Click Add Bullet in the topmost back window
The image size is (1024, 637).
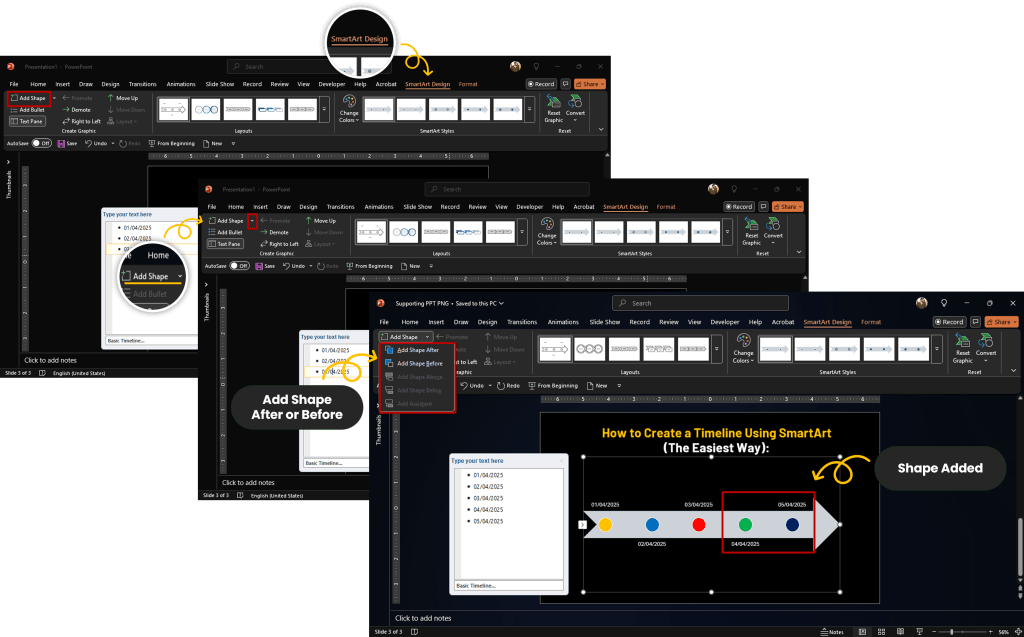[x=28, y=109]
